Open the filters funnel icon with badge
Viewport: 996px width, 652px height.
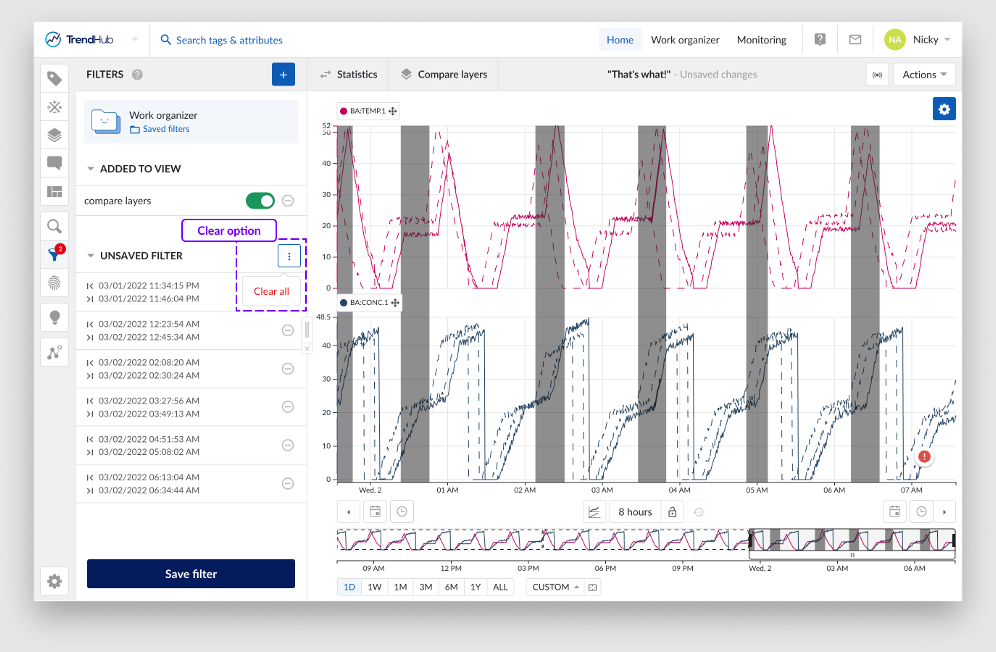[54, 254]
